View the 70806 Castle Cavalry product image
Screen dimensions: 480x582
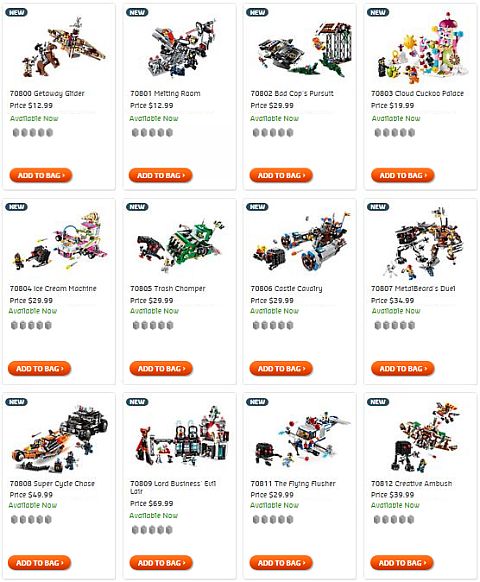point(301,242)
